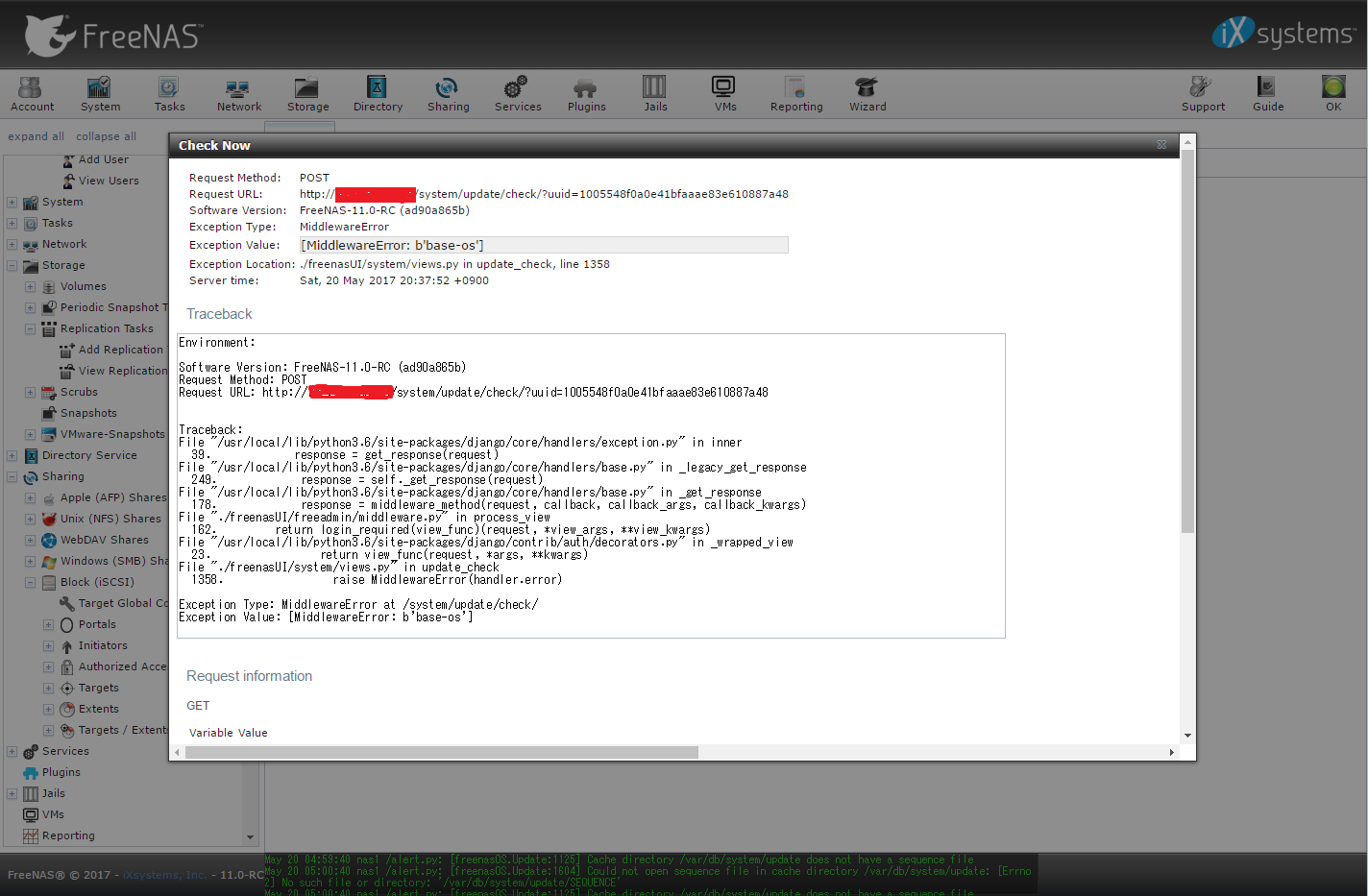Open the Services toolbar icon
1368x896 pixels.
coord(518,94)
